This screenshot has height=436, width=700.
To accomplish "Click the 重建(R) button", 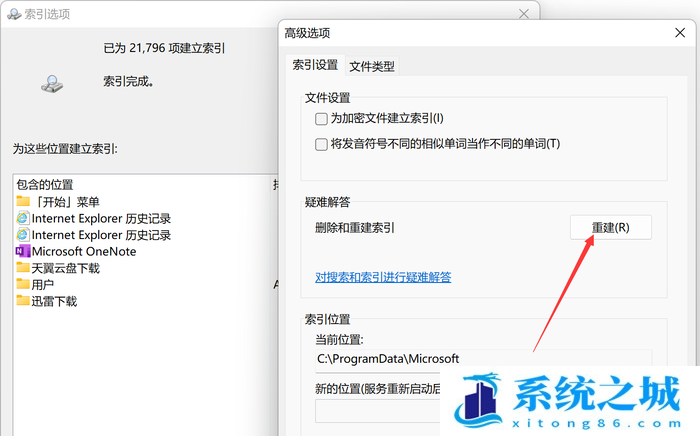I will pos(611,228).
